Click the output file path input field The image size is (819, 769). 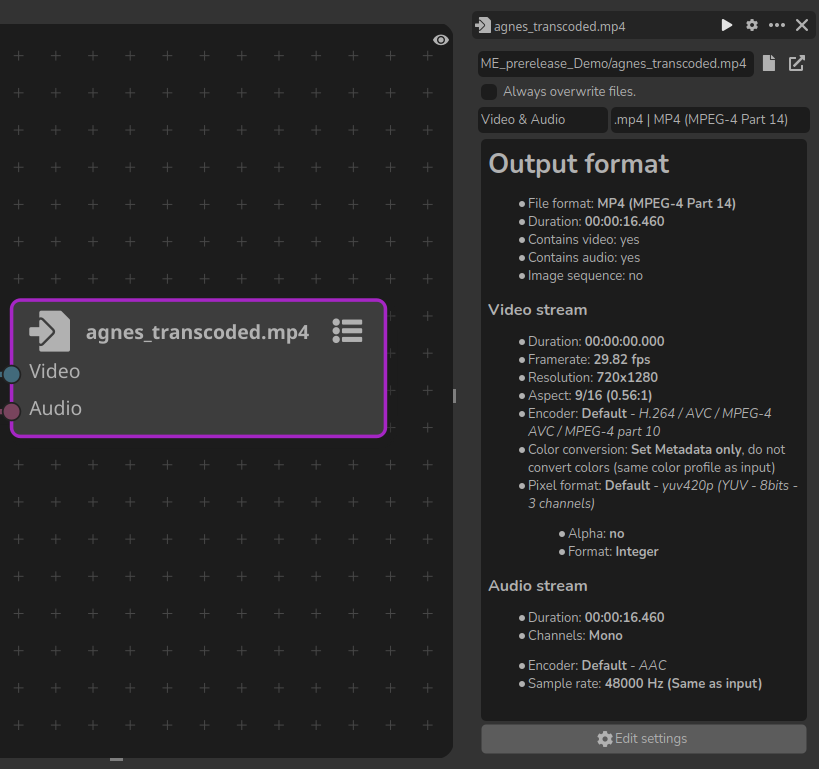tap(614, 64)
